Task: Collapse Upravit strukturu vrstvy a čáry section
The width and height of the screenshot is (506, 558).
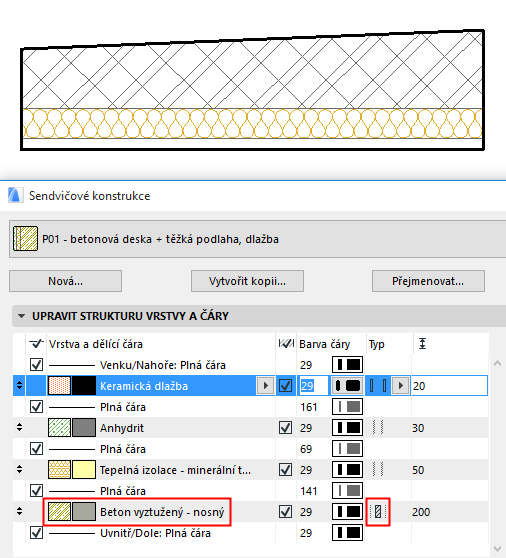Action: 22,316
